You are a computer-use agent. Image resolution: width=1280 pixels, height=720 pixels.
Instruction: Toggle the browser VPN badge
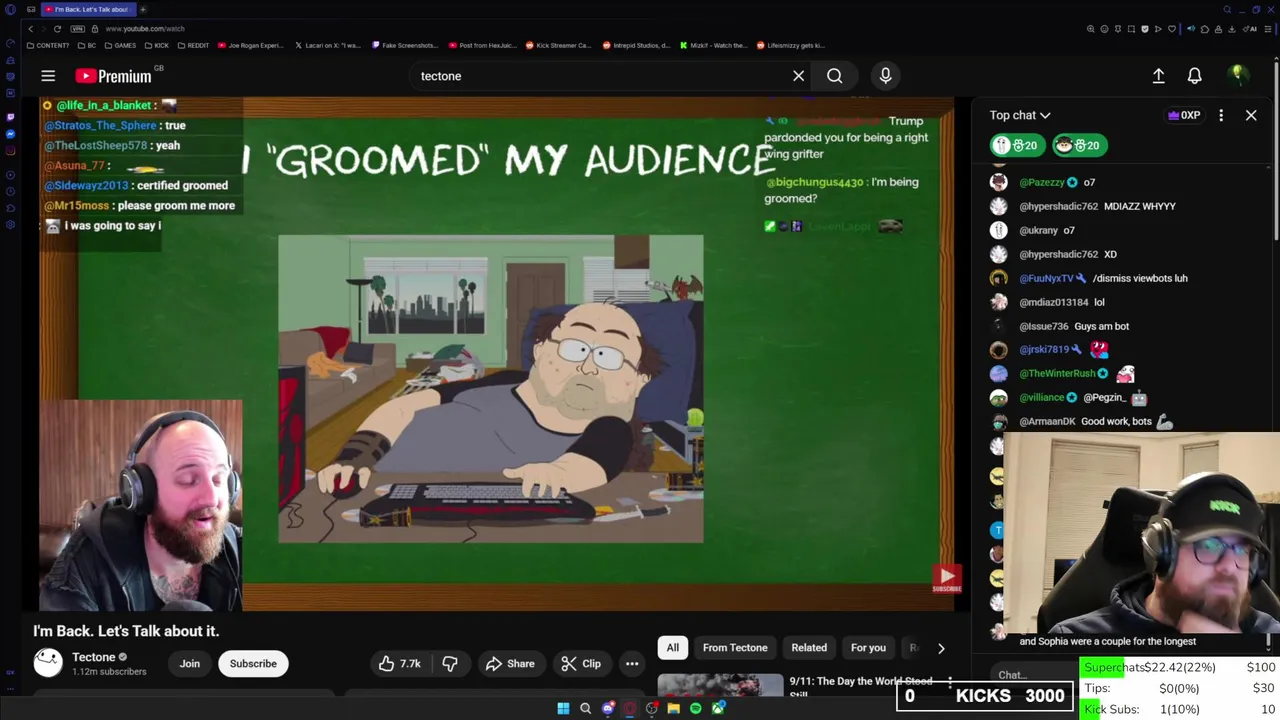click(x=78, y=29)
